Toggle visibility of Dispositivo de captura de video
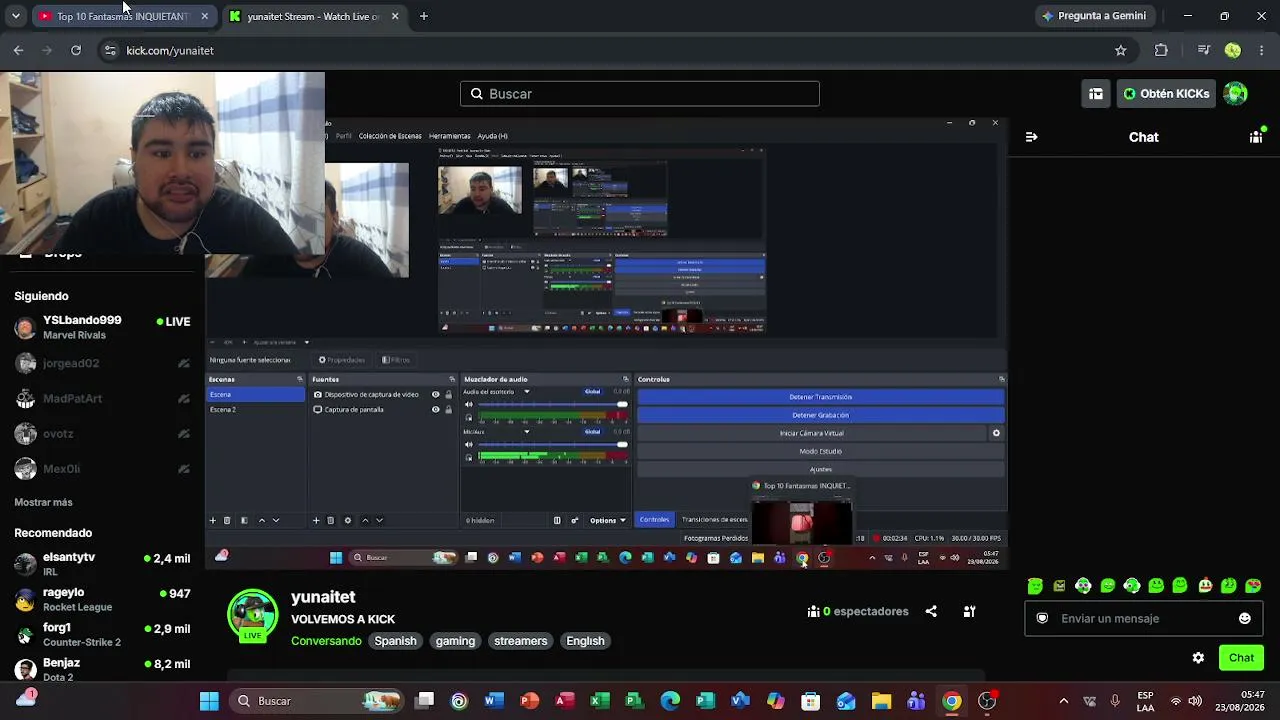This screenshot has width=1280, height=720. coord(435,395)
